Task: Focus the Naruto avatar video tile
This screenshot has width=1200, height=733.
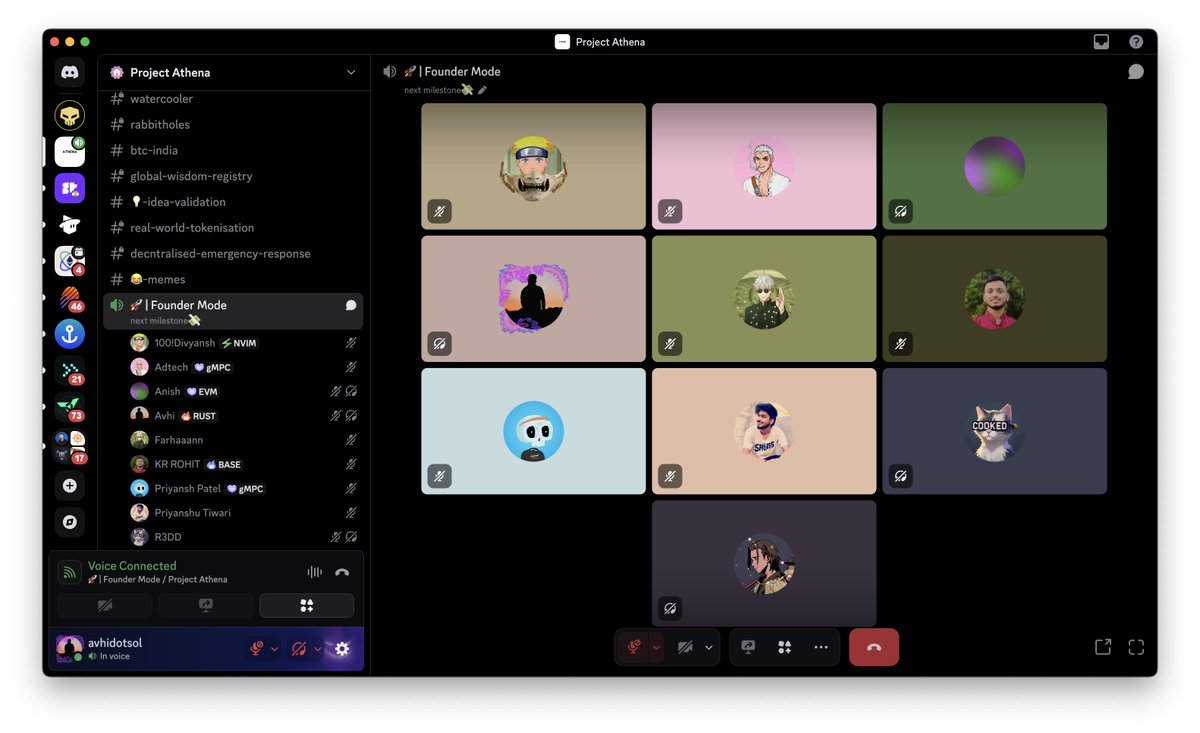Action: tap(533, 166)
